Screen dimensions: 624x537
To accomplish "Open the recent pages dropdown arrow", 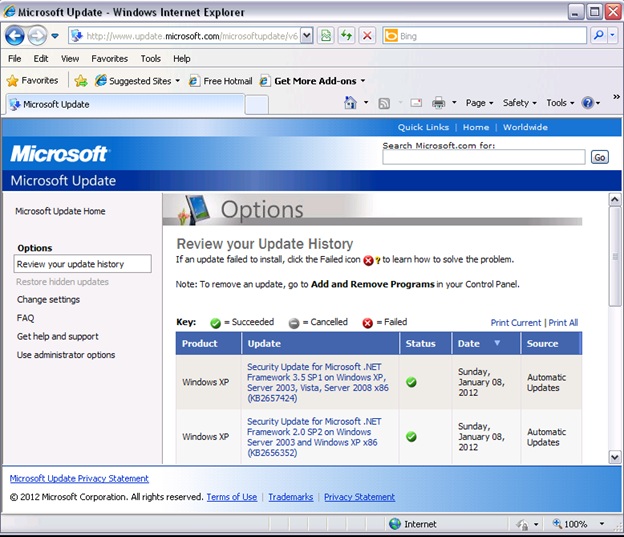I will tap(55, 36).
